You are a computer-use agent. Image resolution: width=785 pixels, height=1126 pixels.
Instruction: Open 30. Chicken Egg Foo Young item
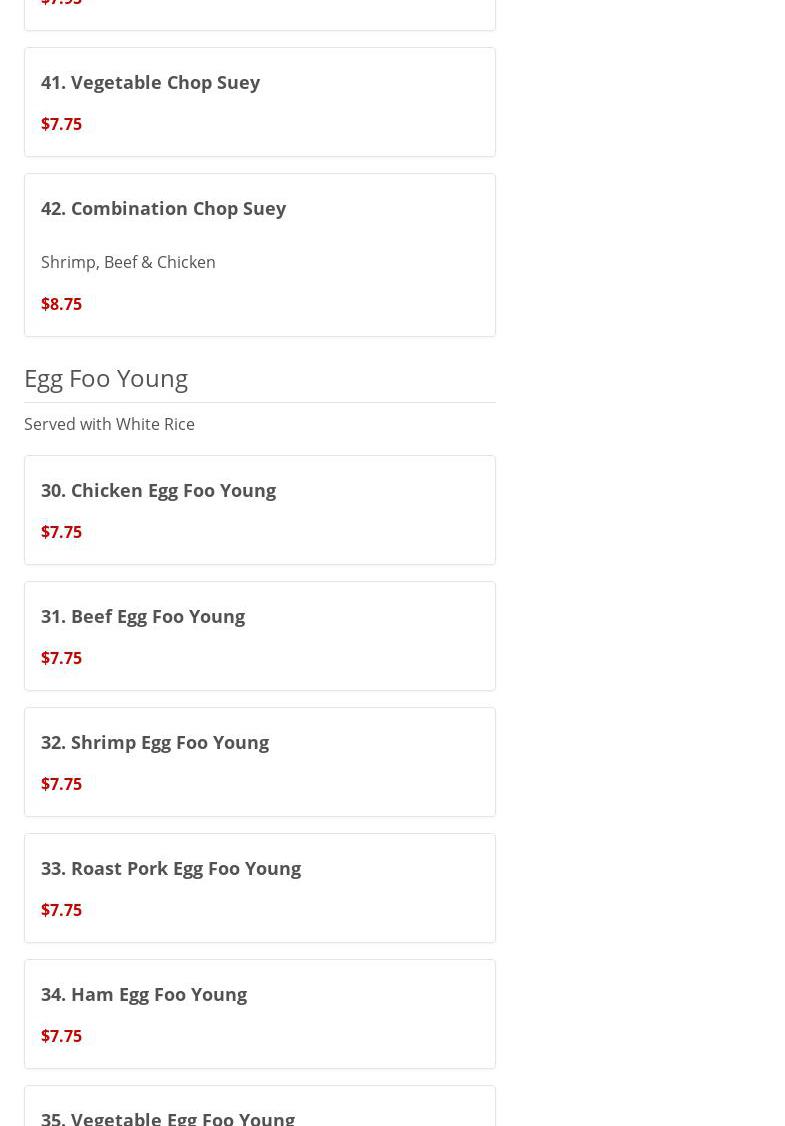[x=158, y=491]
